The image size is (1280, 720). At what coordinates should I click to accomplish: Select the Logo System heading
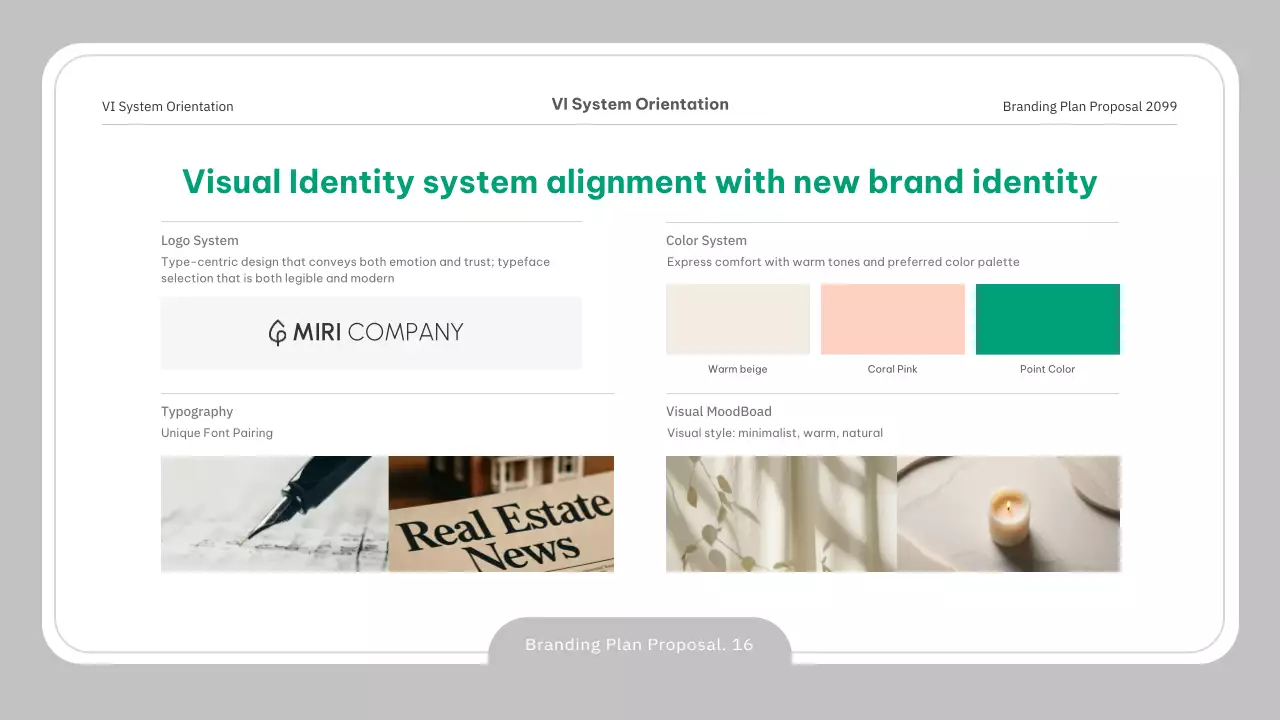coord(200,240)
